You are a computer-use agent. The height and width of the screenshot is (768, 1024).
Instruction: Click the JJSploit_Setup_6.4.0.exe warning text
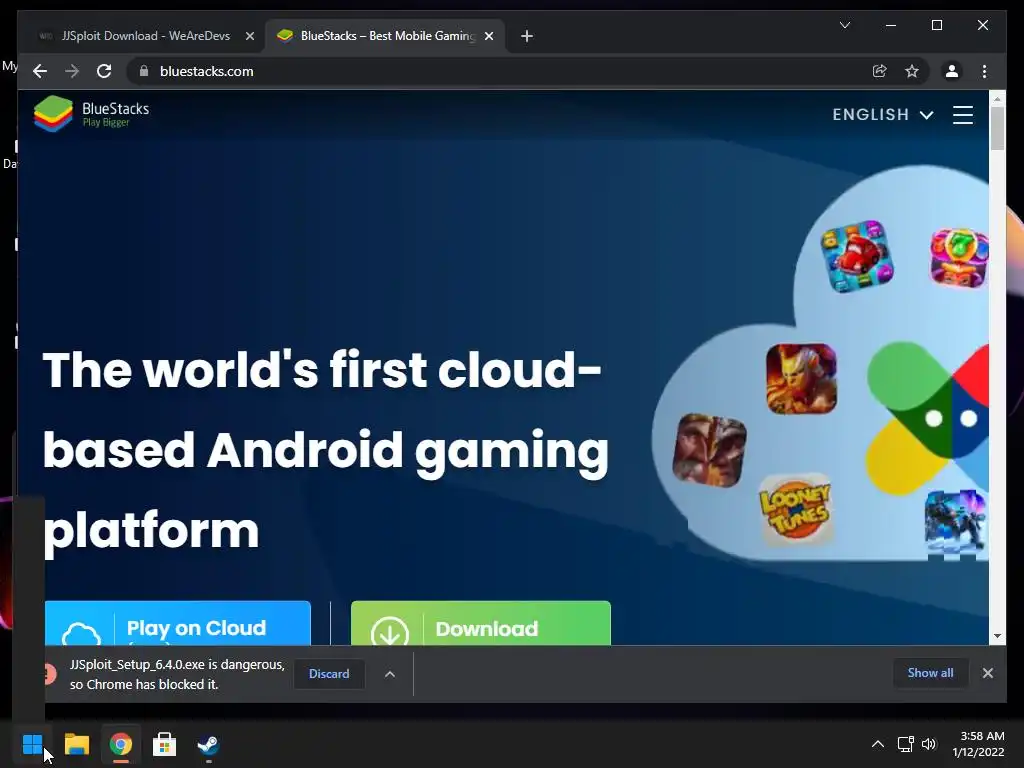(x=177, y=674)
